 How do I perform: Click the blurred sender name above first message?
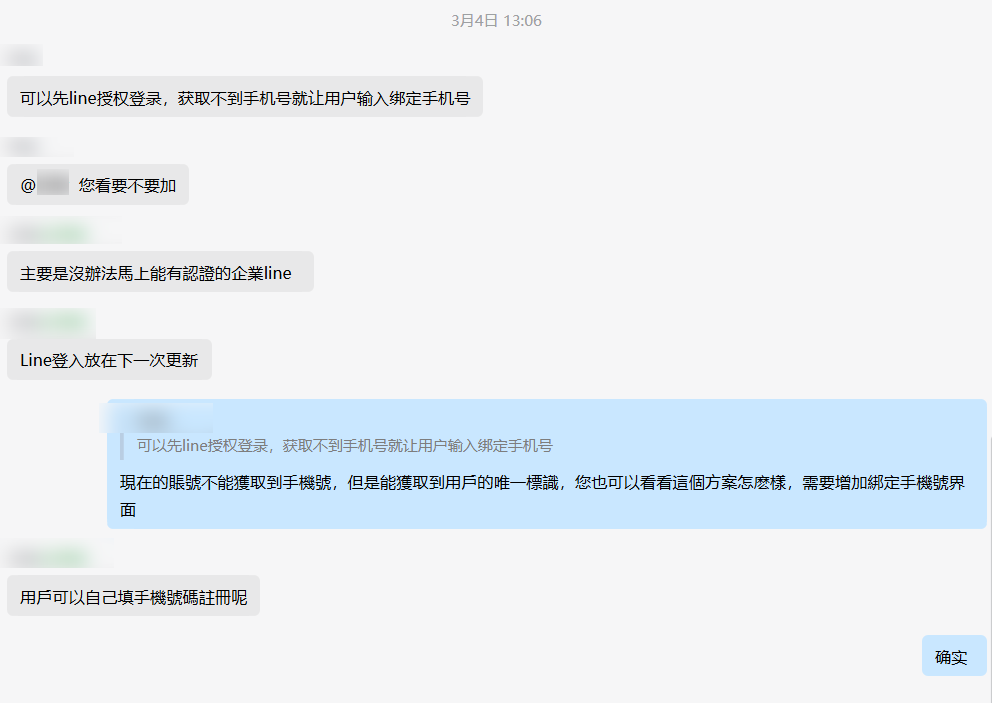click(22, 56)
